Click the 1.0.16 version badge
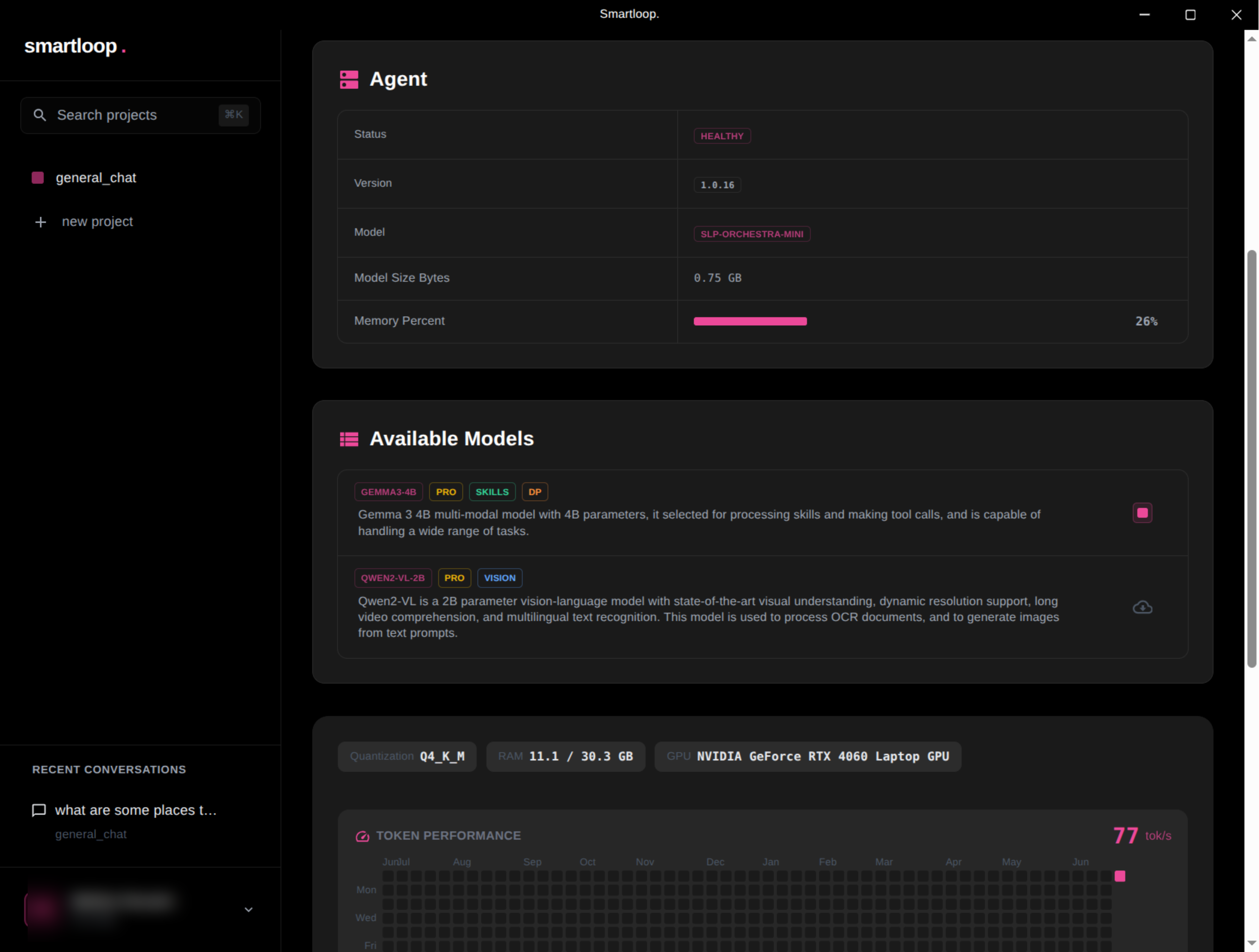The height and width of the screenshot is (952, 1259). pos(717,185)
